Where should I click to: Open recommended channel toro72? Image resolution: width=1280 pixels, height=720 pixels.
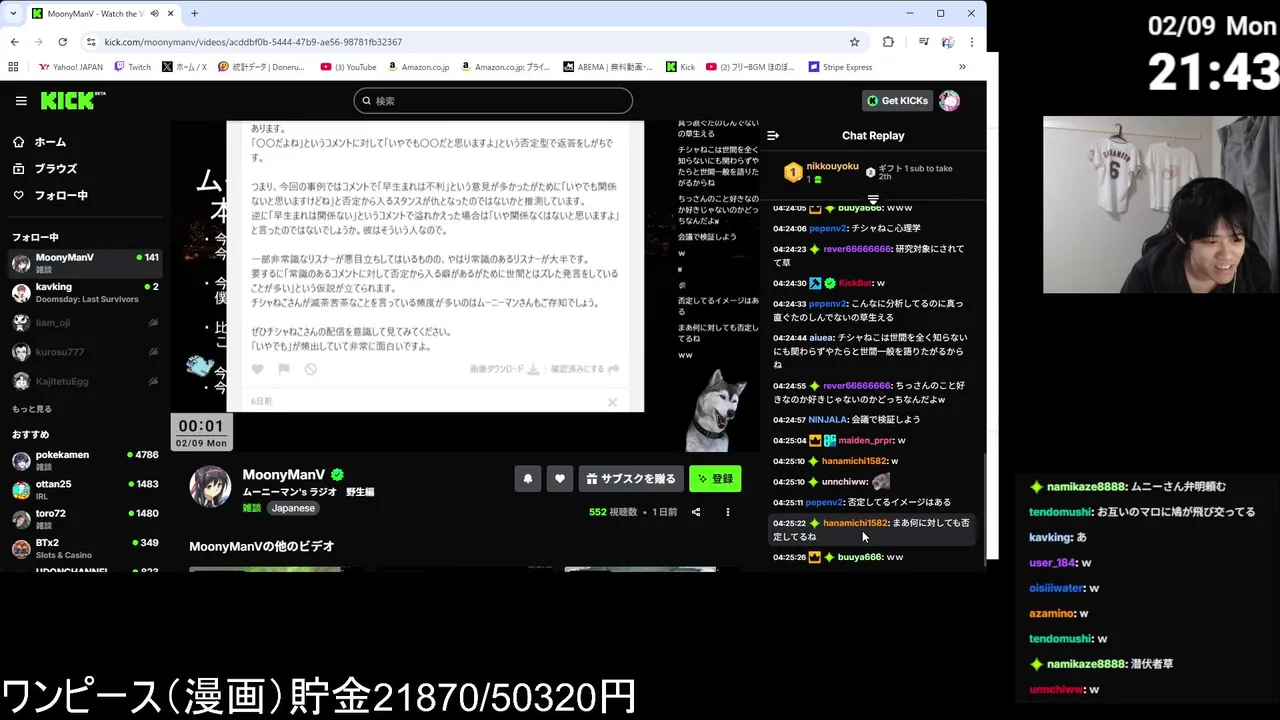tap(85, 519)
